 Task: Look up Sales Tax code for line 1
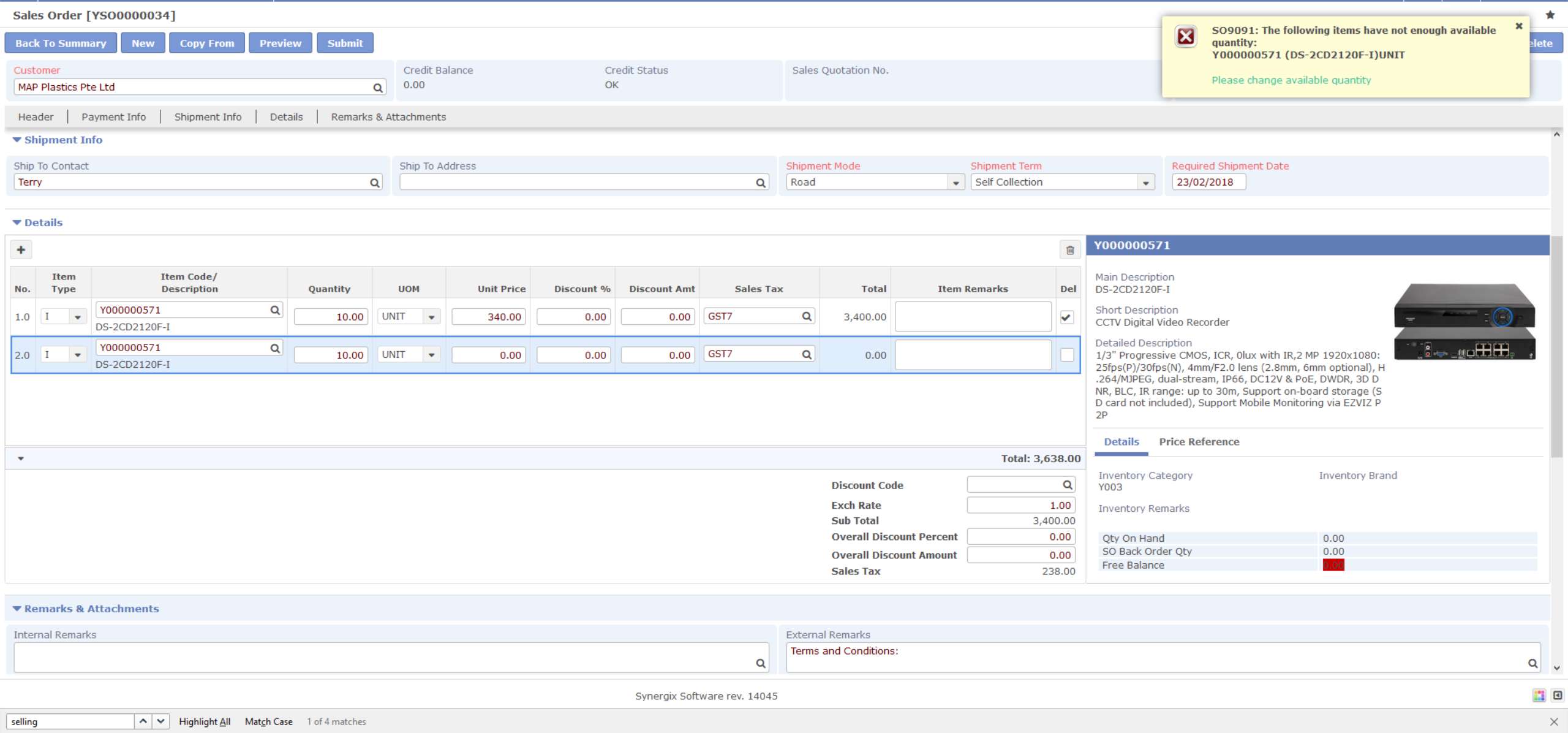805,316
